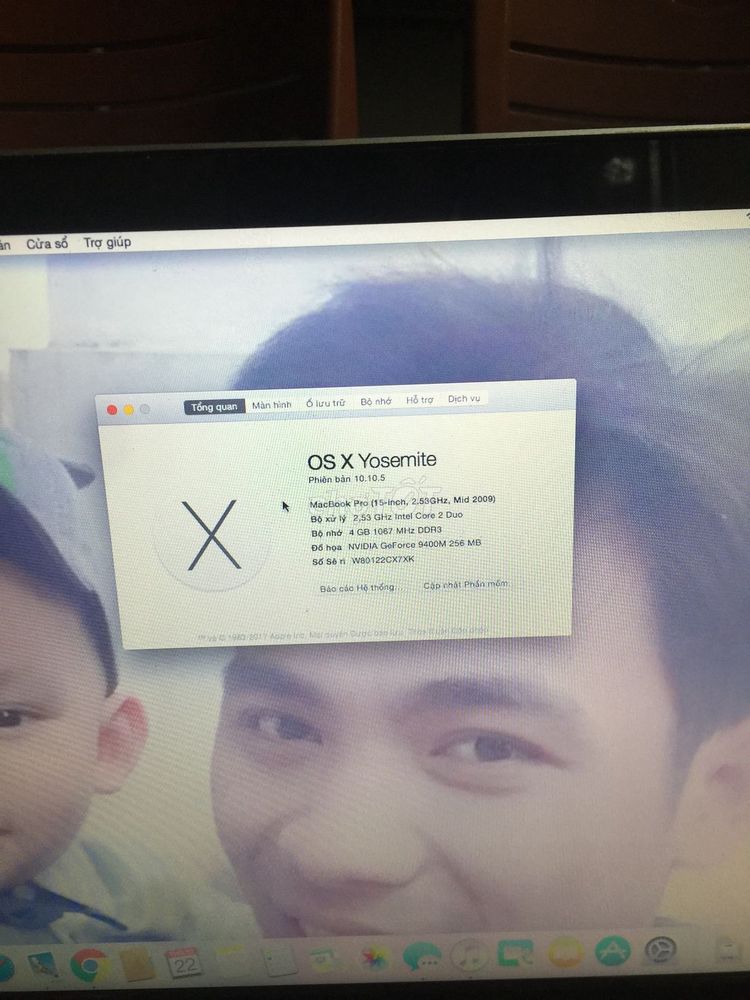
Task: Switch to the Tổng quan tab
Action: tap(214, 407)
